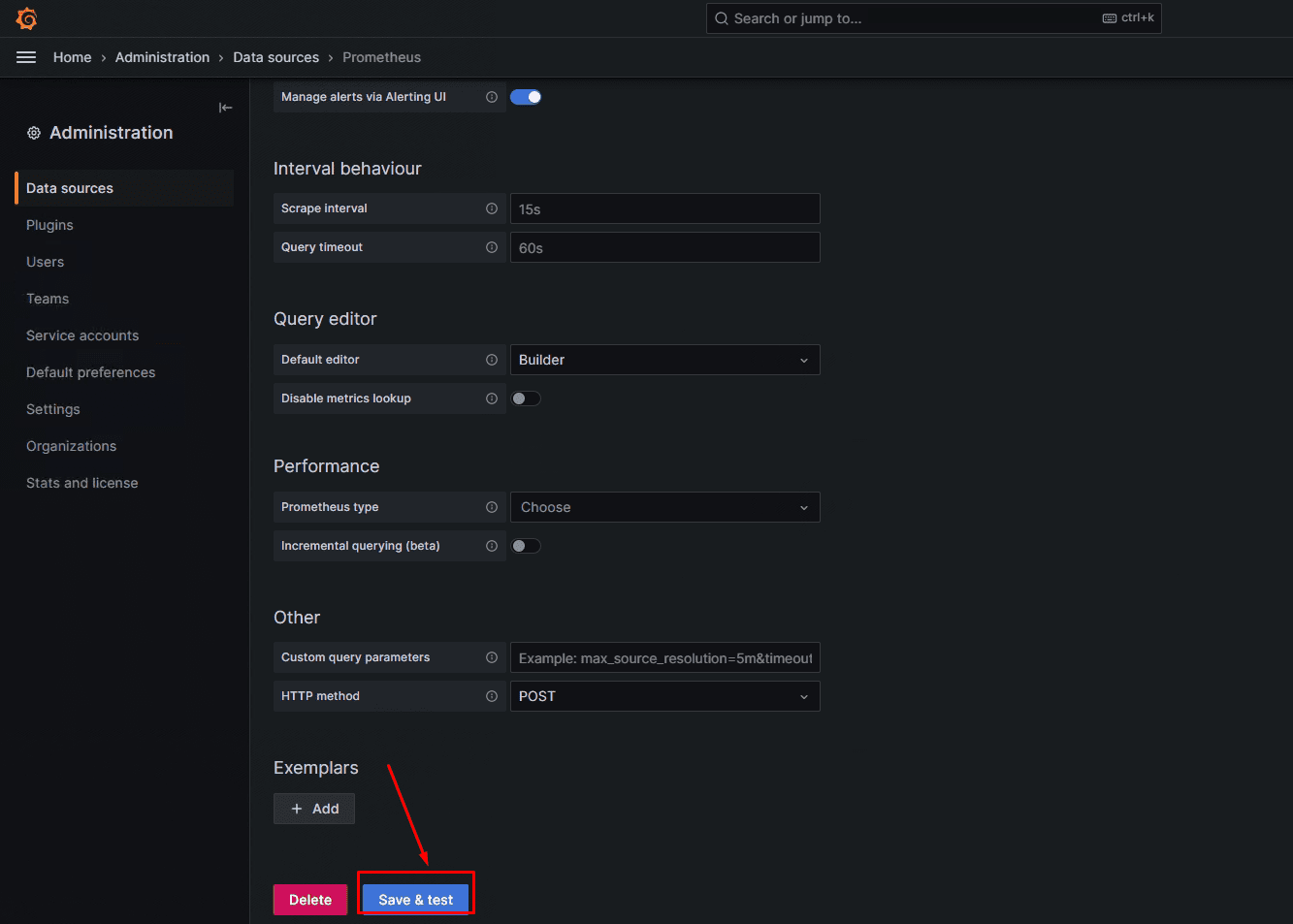Focus the Search or jump to field

pos(933,18)
